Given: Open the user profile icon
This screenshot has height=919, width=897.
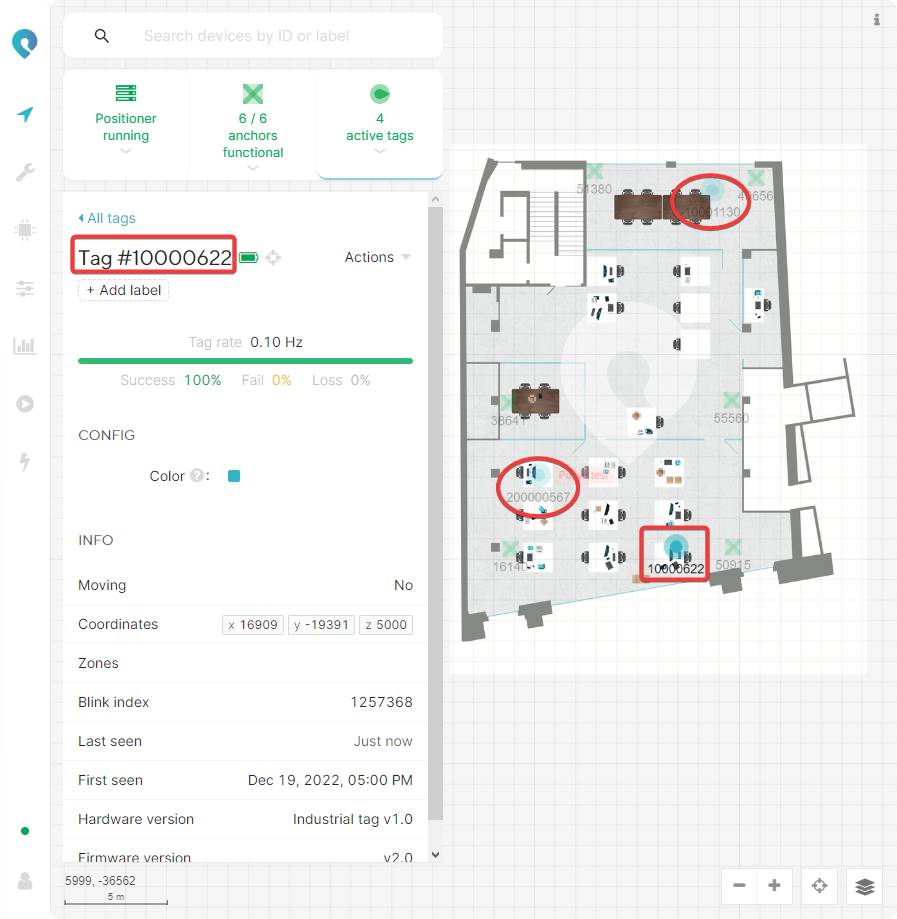Looking at the screenshot, I should 25,880.
